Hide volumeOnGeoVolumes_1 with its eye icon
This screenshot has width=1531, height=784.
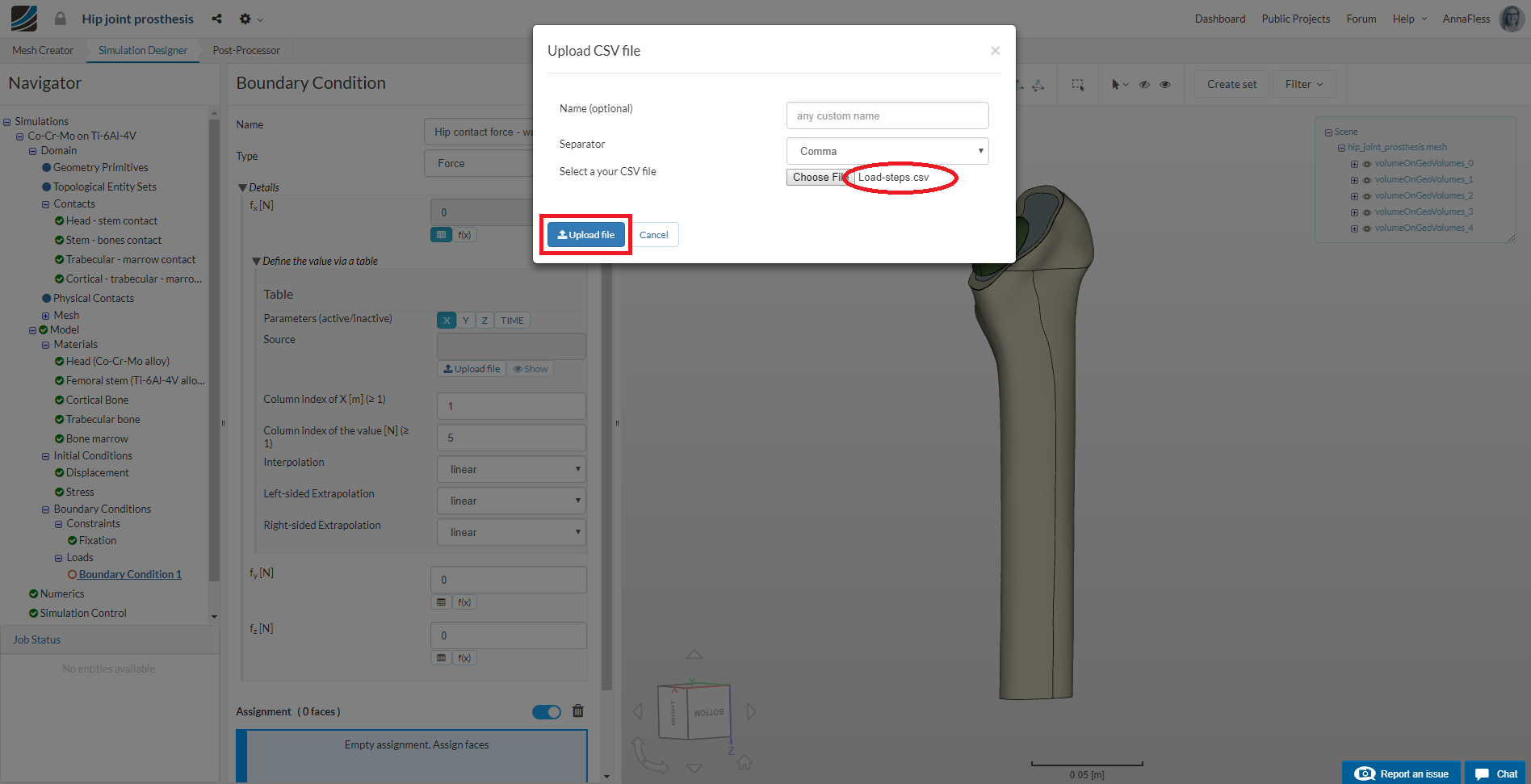tap(1367, 180)
